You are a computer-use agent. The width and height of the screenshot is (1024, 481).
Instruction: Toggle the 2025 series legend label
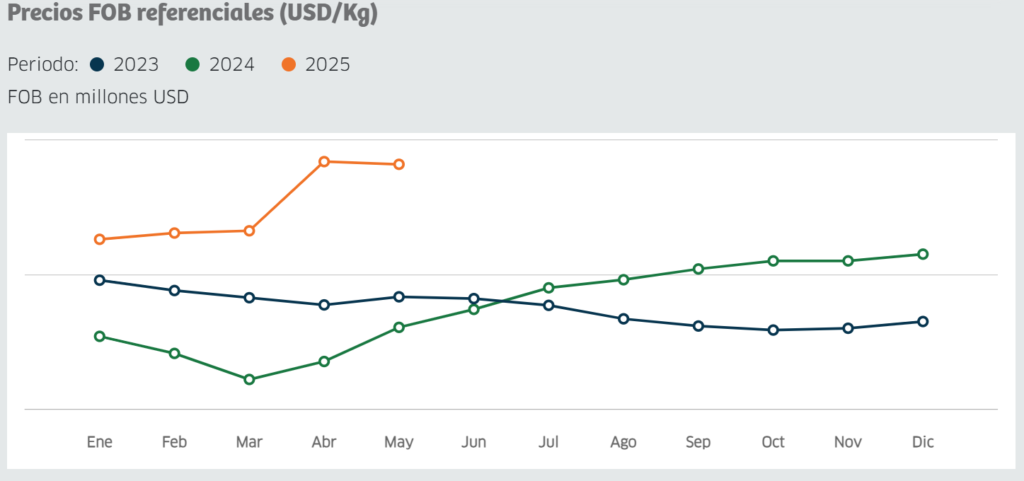tap(327, 65)
